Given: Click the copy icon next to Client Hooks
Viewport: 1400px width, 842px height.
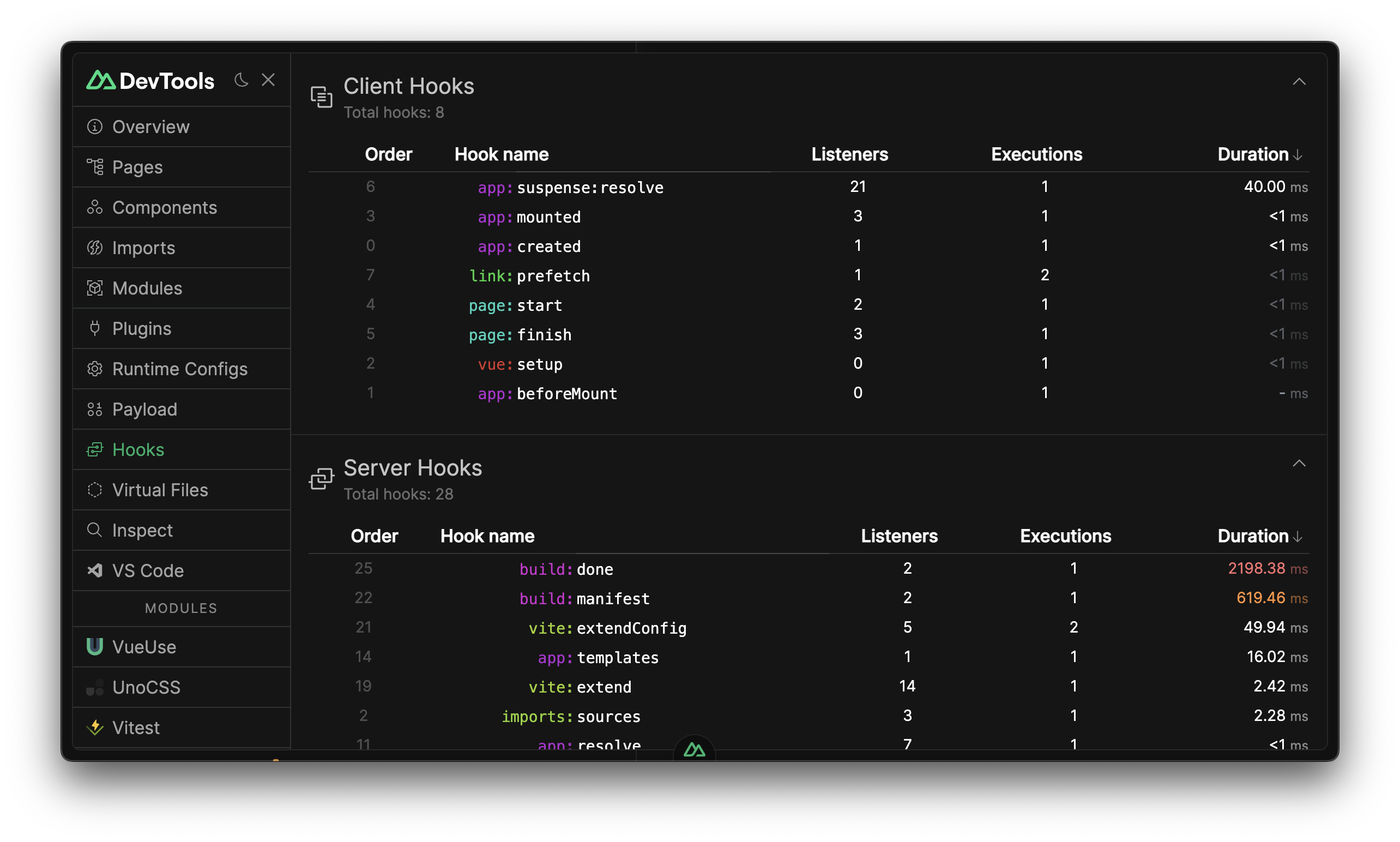Looking at the screenshot, I should tap(319, 96).
